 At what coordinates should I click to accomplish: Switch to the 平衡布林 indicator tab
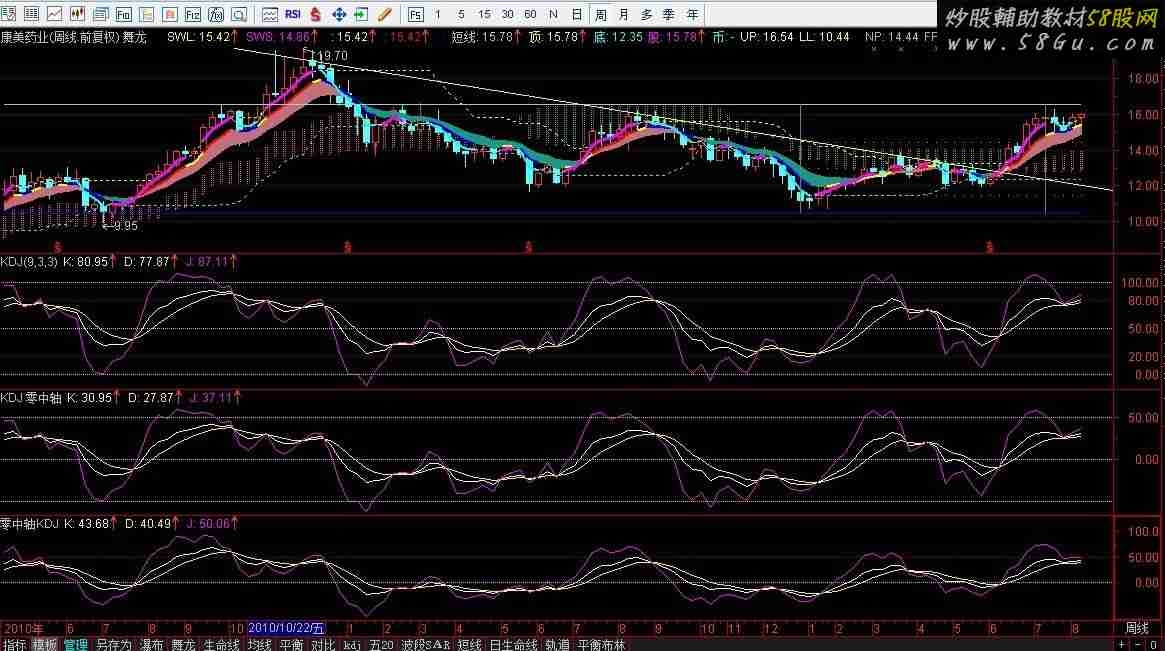pos(600,644)
